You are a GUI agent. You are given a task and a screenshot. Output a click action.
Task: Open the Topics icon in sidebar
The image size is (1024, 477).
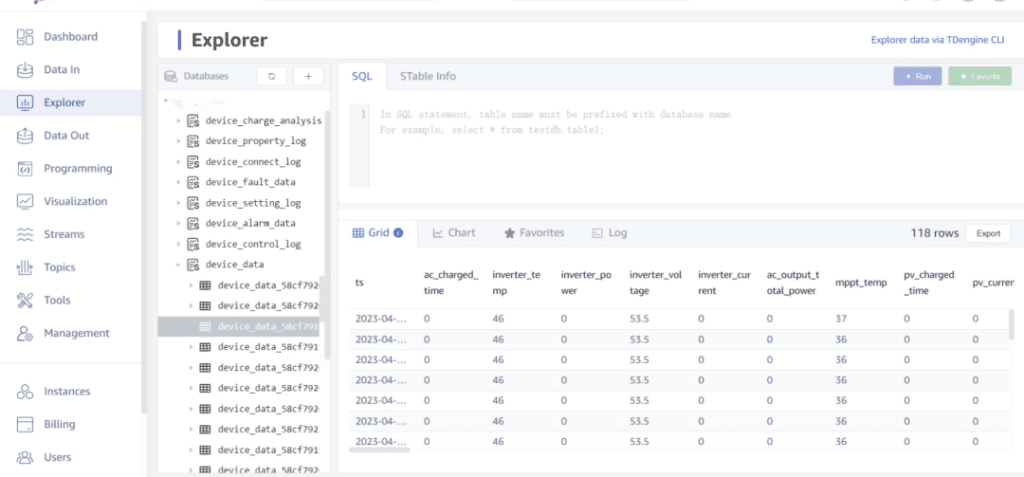(26, 268)
